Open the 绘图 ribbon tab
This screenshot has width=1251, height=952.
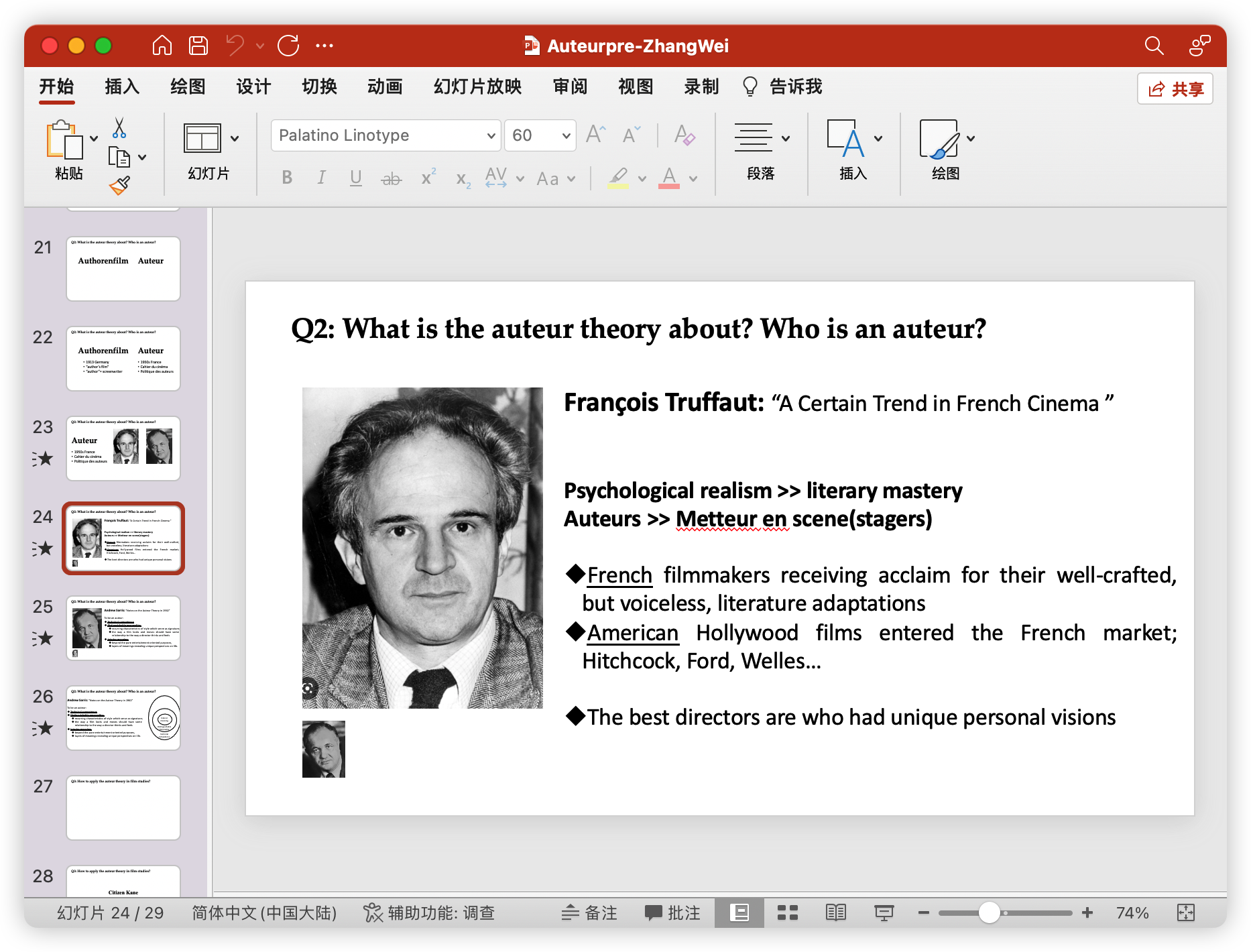[x=188, y=86]
